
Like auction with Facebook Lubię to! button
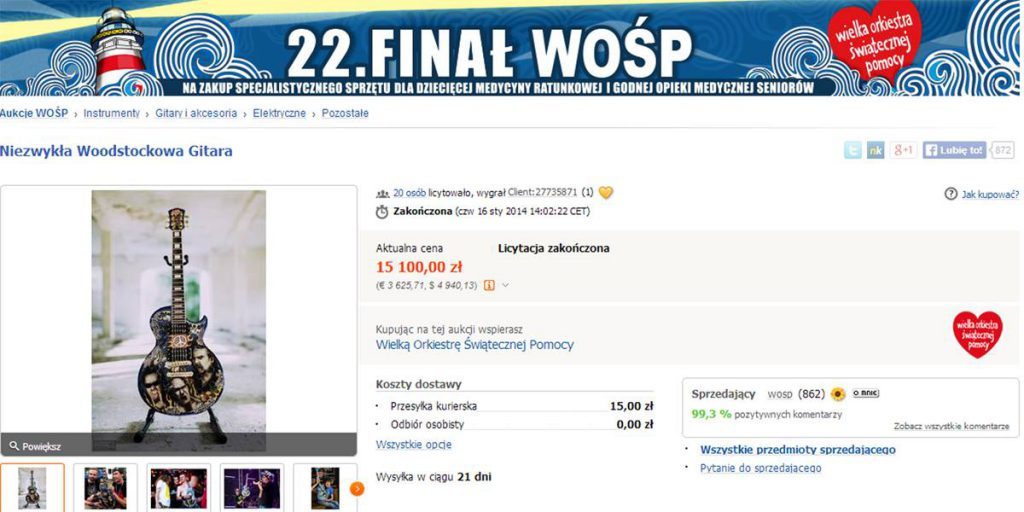click(x=954, y=150)
